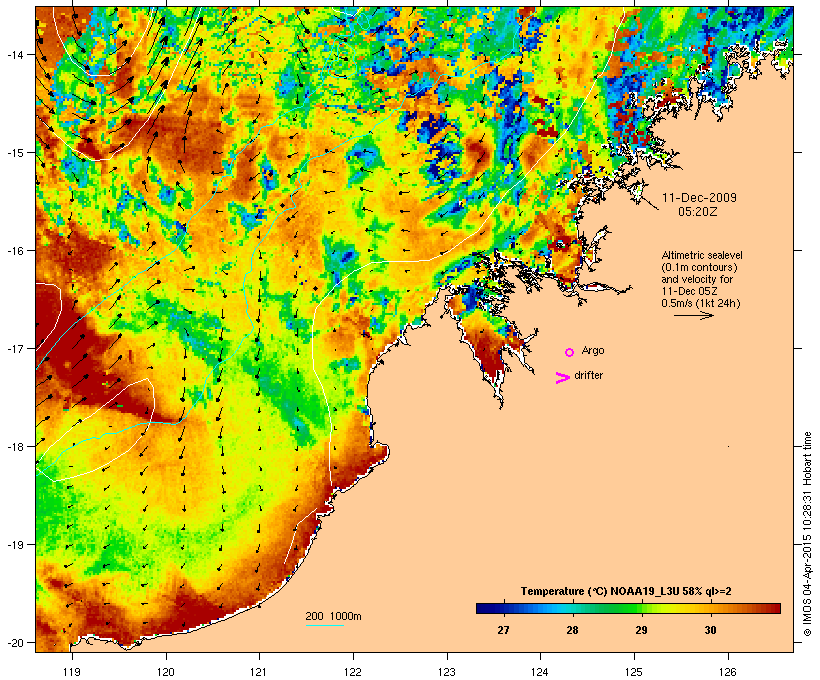The image size is (820, 680).
Task: Click the colorbar tick label 27
Action: pyautogui.click(x=503, y=630)
